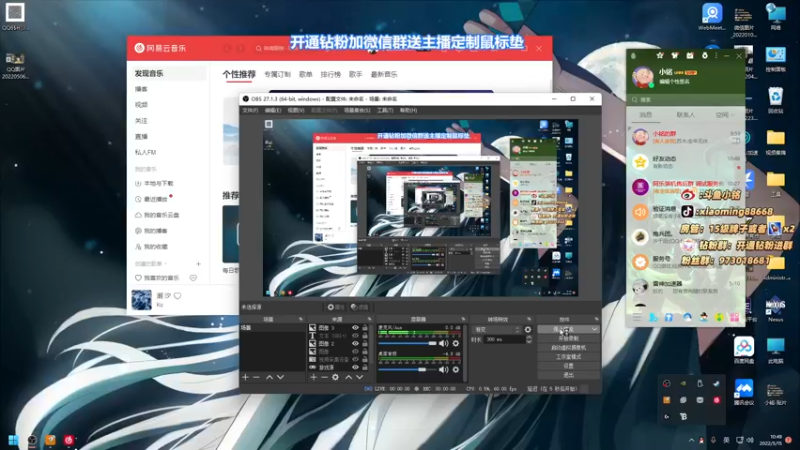Screen dimensions: 800x450
Task: Unlock the 游戏源 source with its lock icon
Action: (365, 367)
